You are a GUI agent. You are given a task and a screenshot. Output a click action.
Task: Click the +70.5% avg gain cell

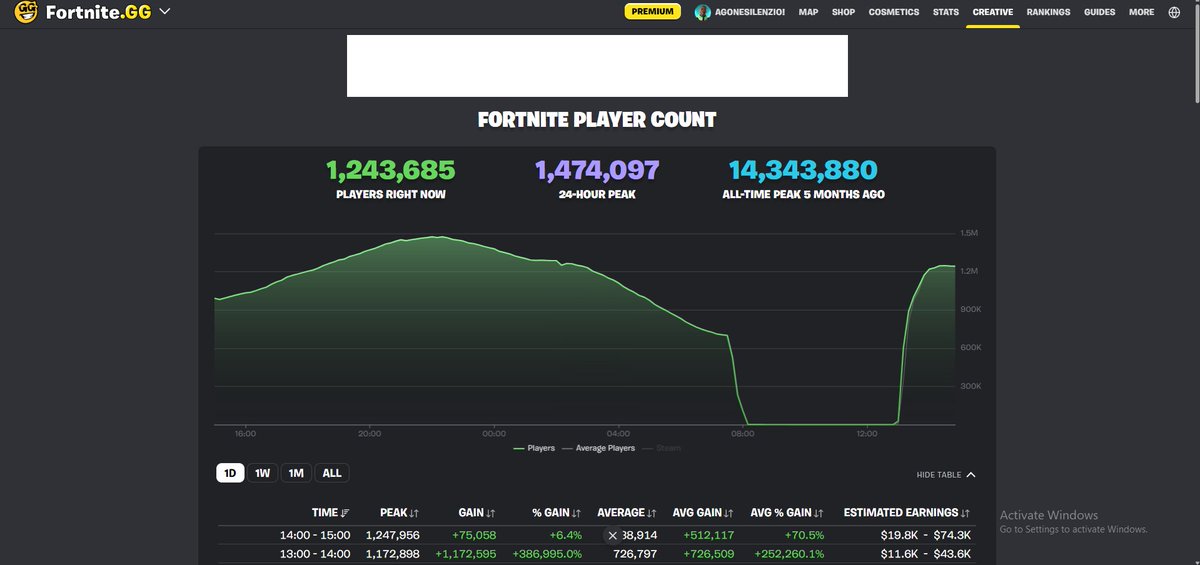(x=804, y=535)
